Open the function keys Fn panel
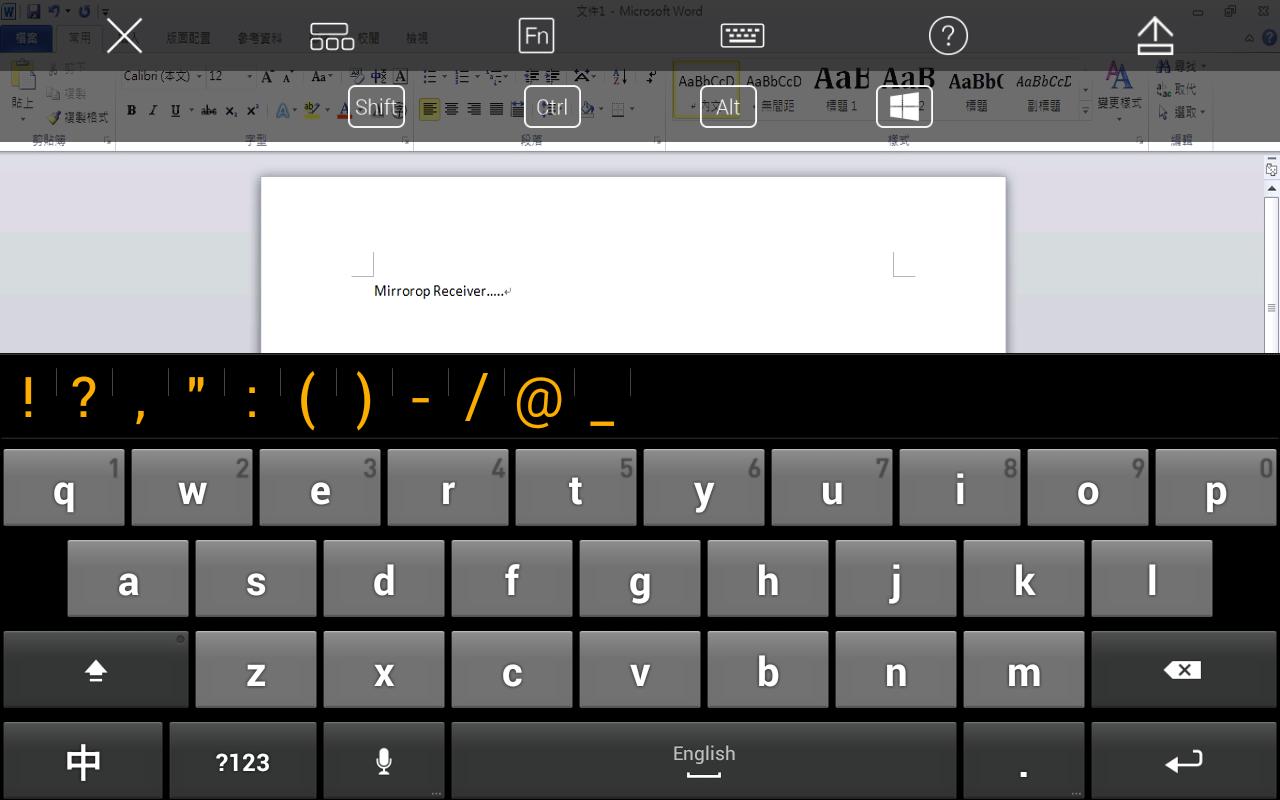The width and height of the screenshot is (1280, 800). pos(537,36)
